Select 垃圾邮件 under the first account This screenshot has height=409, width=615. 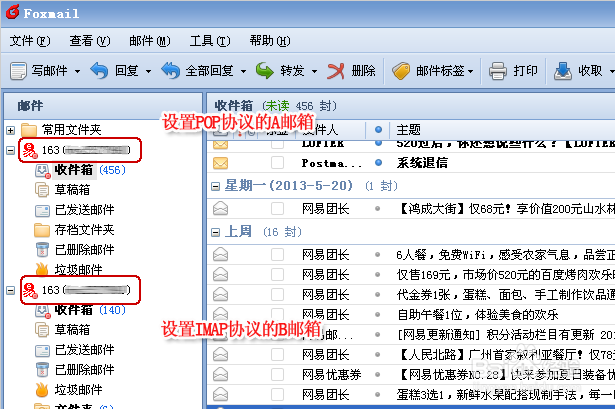tap(78, 270)
